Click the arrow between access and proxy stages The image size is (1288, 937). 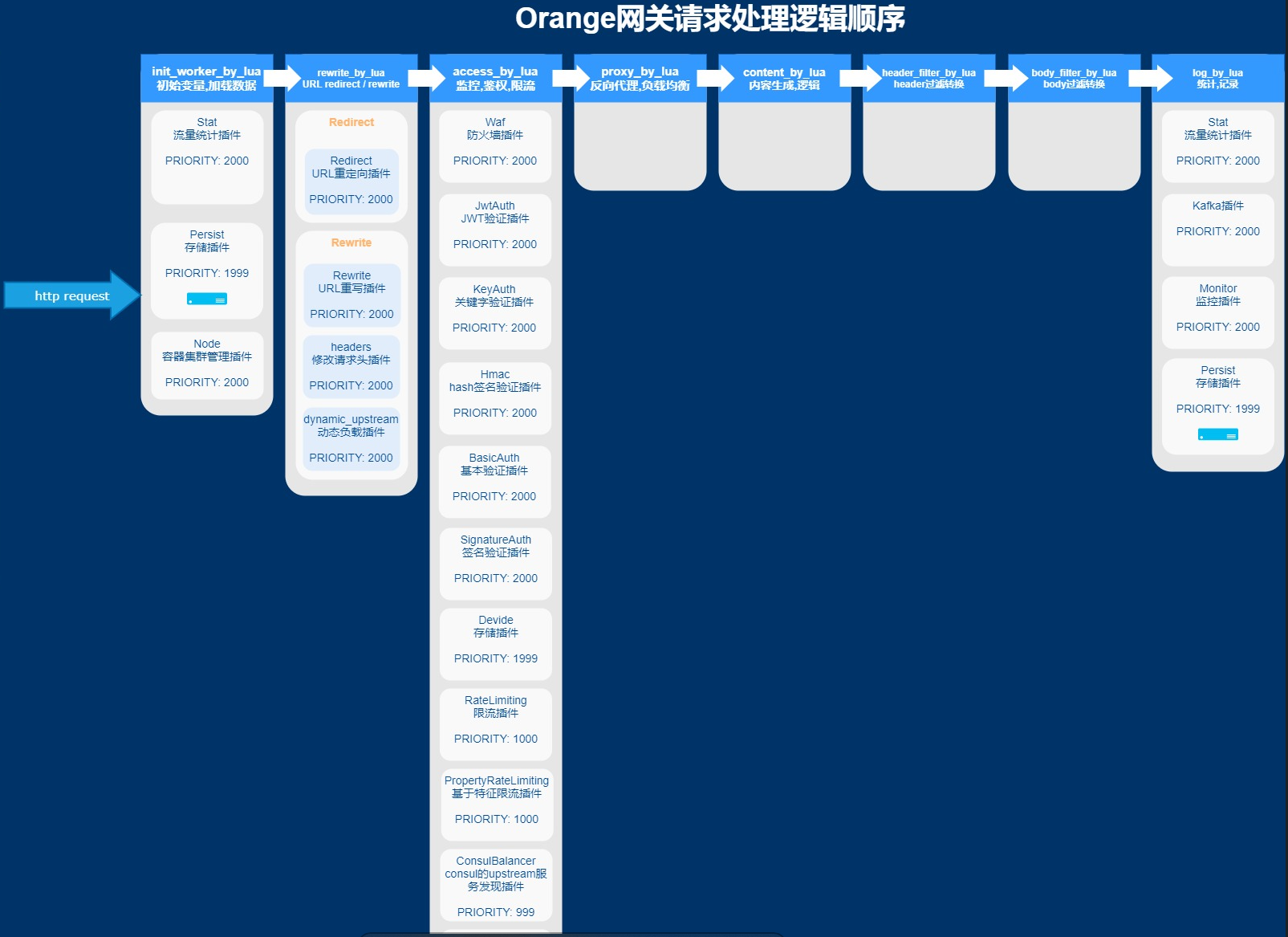tap(571, 78)
